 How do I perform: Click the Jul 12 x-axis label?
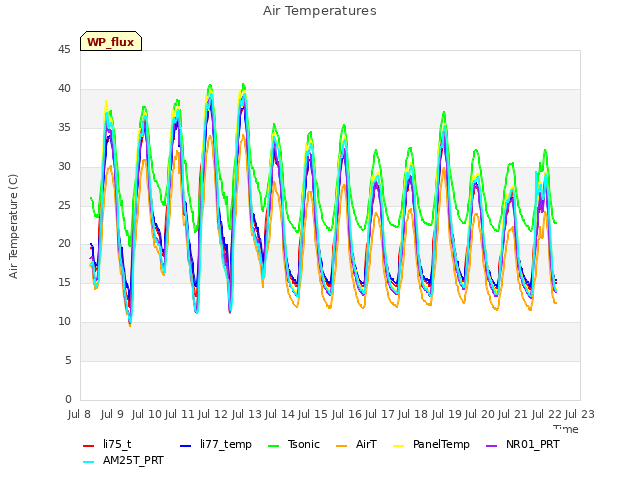[213, 415]
